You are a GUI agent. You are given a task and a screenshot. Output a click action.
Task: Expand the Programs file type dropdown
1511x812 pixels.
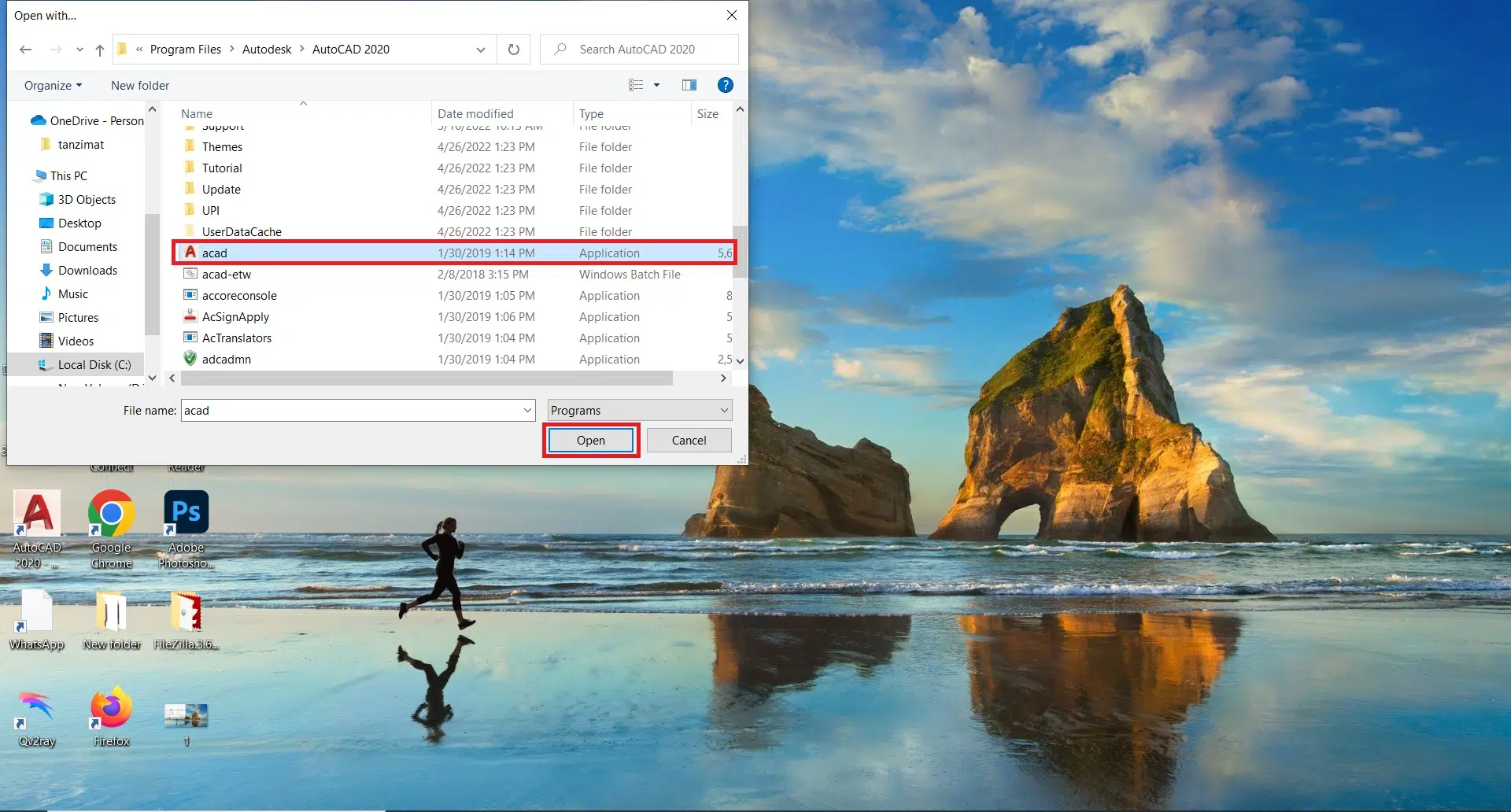(x=723, y=410)
